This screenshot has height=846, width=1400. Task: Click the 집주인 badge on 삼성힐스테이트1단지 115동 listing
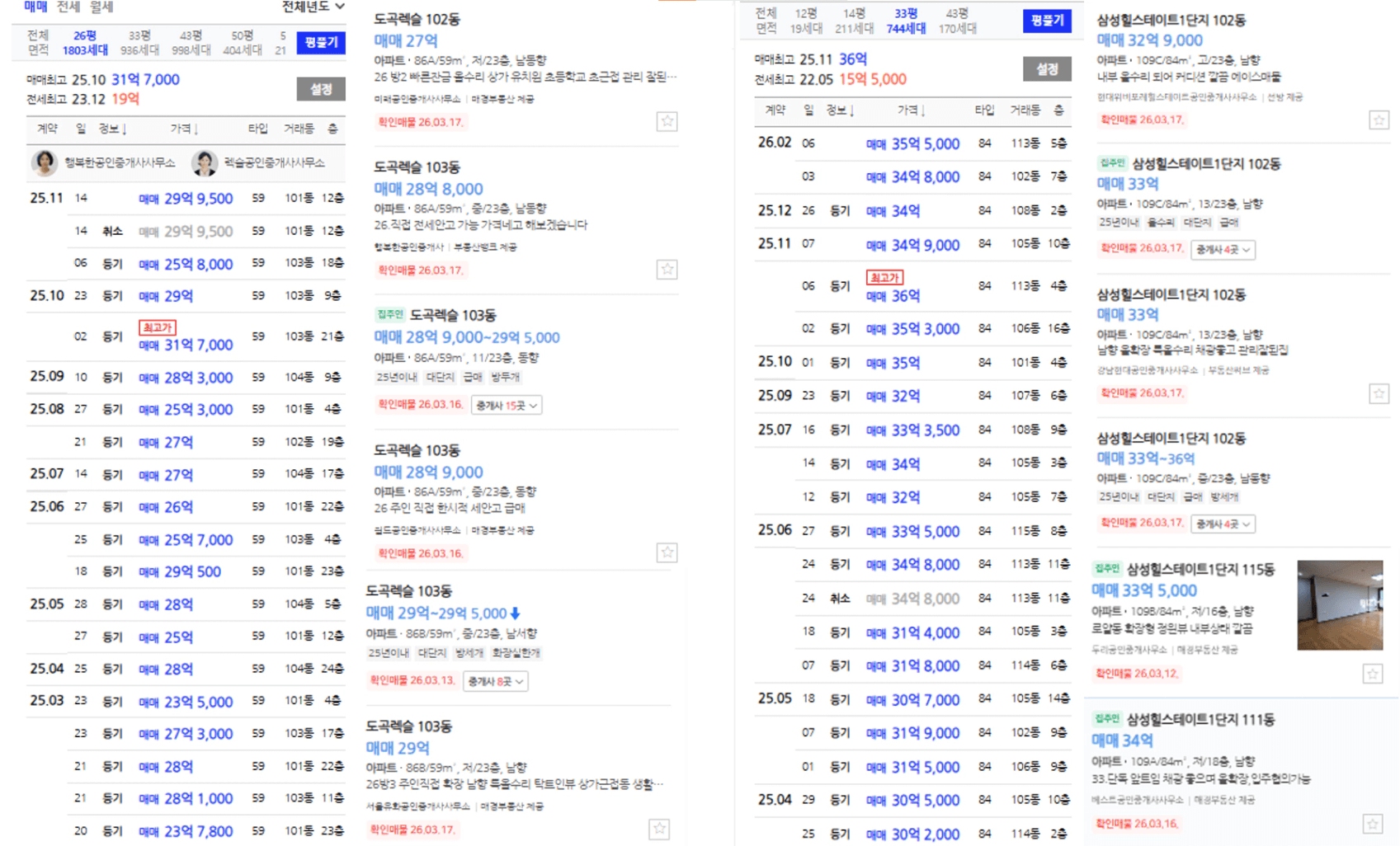(1106, 568)
